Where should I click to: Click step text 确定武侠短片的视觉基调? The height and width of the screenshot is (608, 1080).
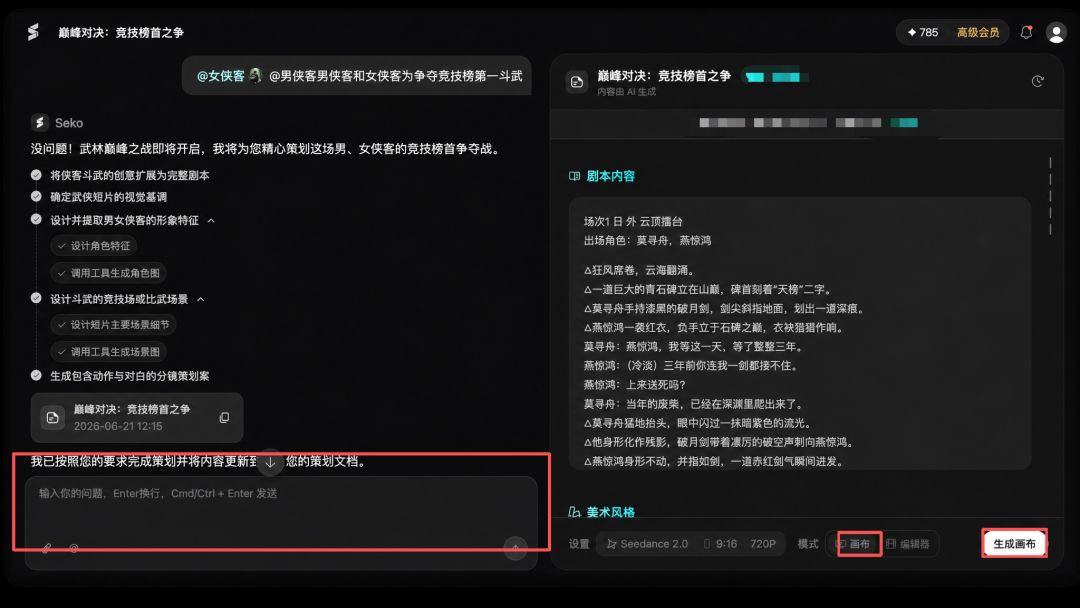click(108, 197)
